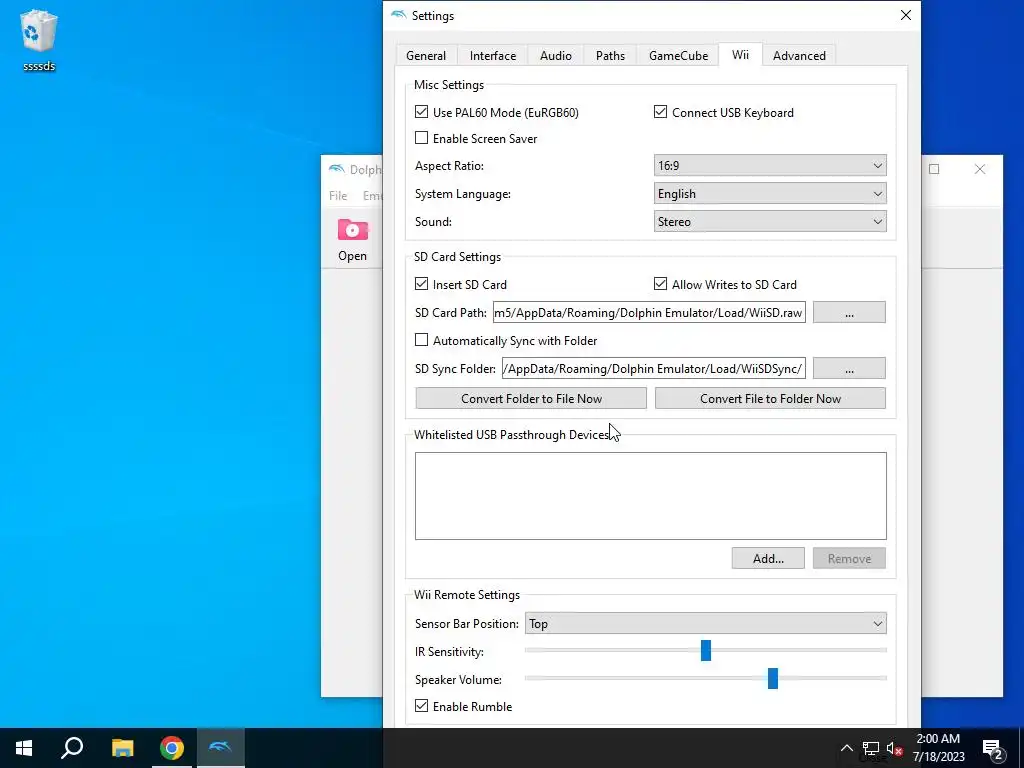Toggle Use PAL60 Mode (EuRGB60) checkbox
The image size is (1024, 768).
point(421,112)
